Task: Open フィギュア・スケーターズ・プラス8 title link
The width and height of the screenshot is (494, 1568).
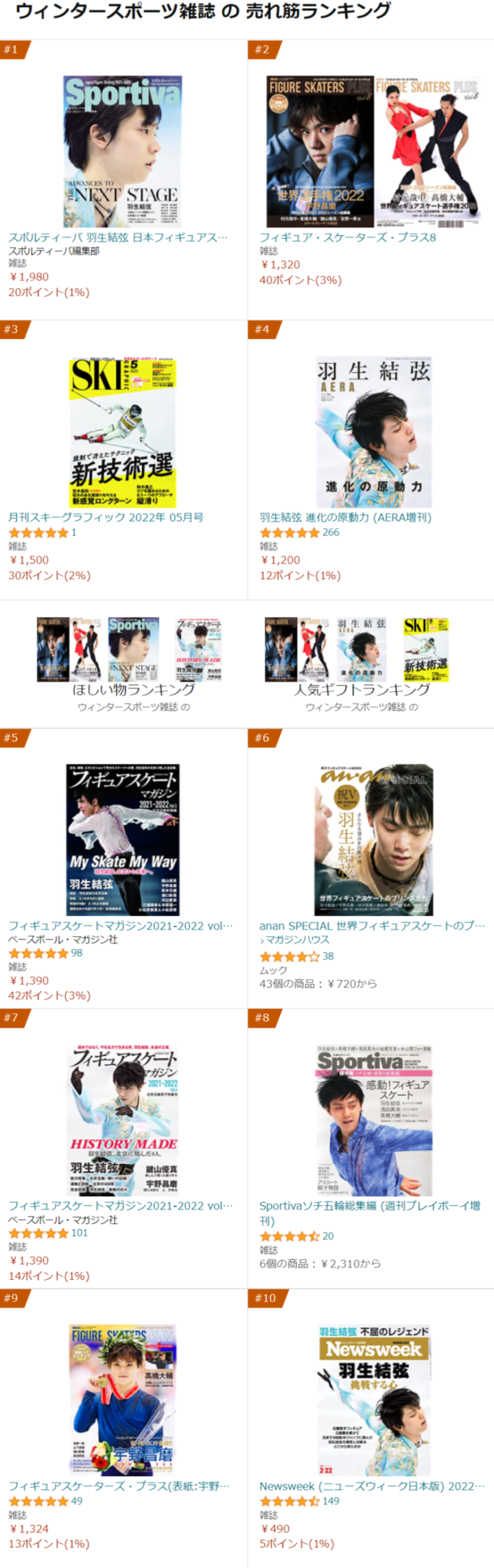Action: (348, 237)
